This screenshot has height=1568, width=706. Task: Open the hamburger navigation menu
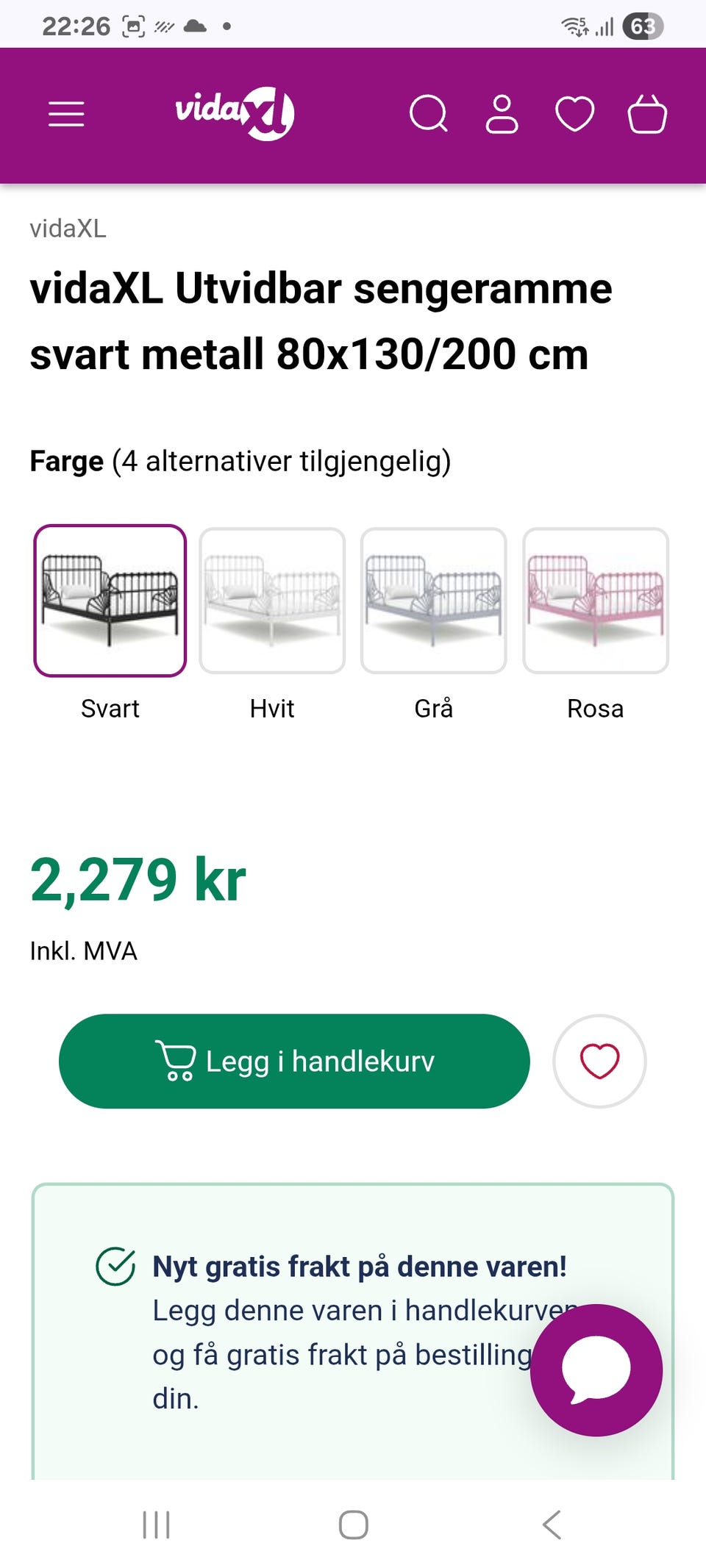pyautogui.click(x=66, y=114)
